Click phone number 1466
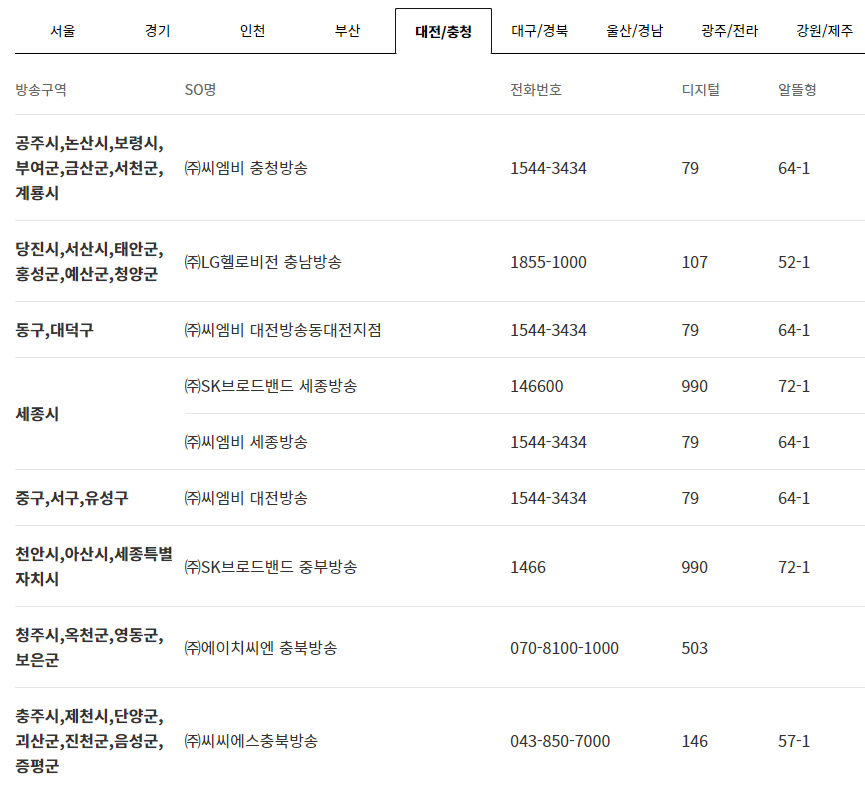Screen dimensions: 865x793 (x=528, y=567)
